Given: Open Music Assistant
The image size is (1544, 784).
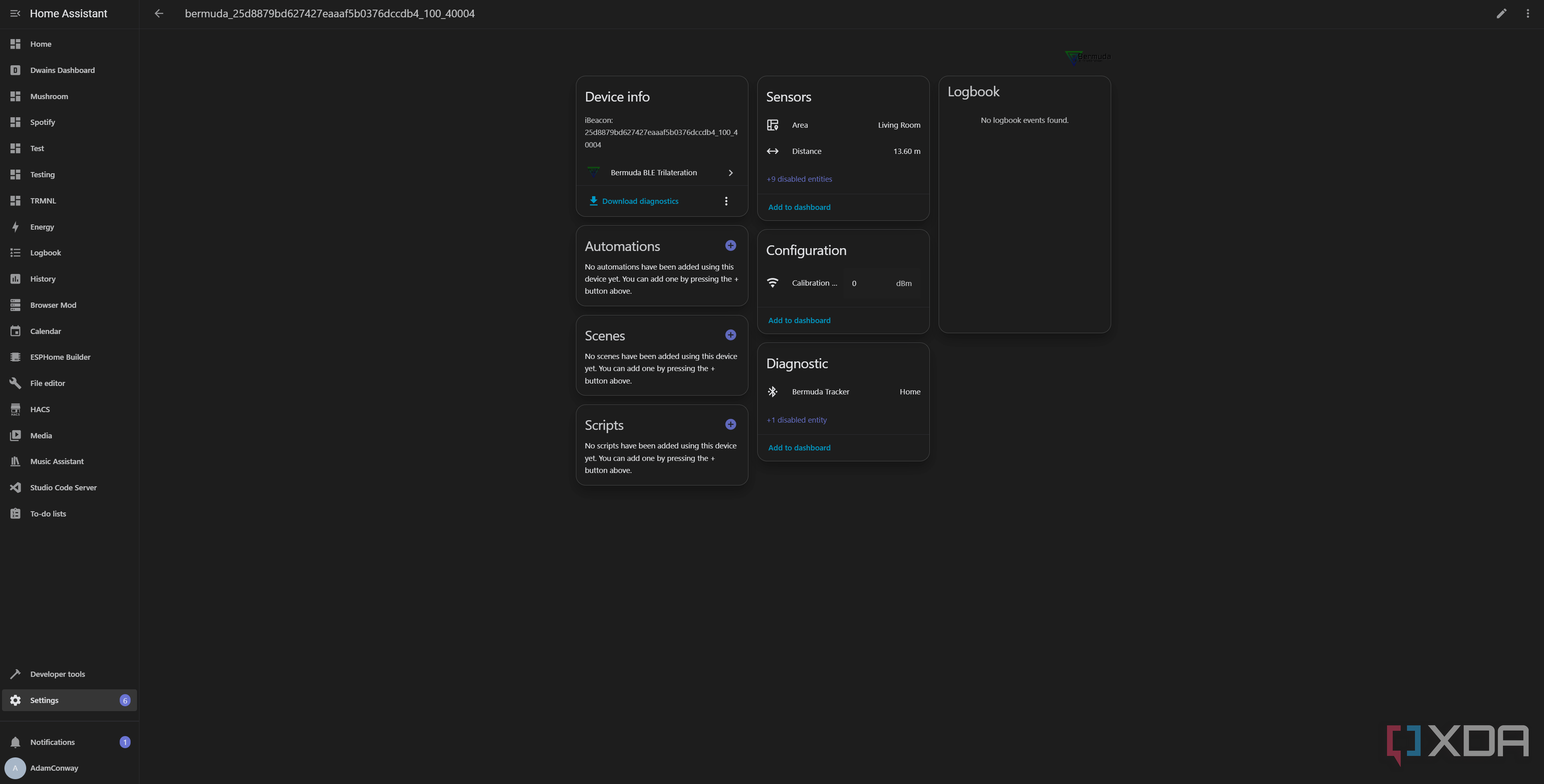Looking at the screenshot, I should point(70,462).
